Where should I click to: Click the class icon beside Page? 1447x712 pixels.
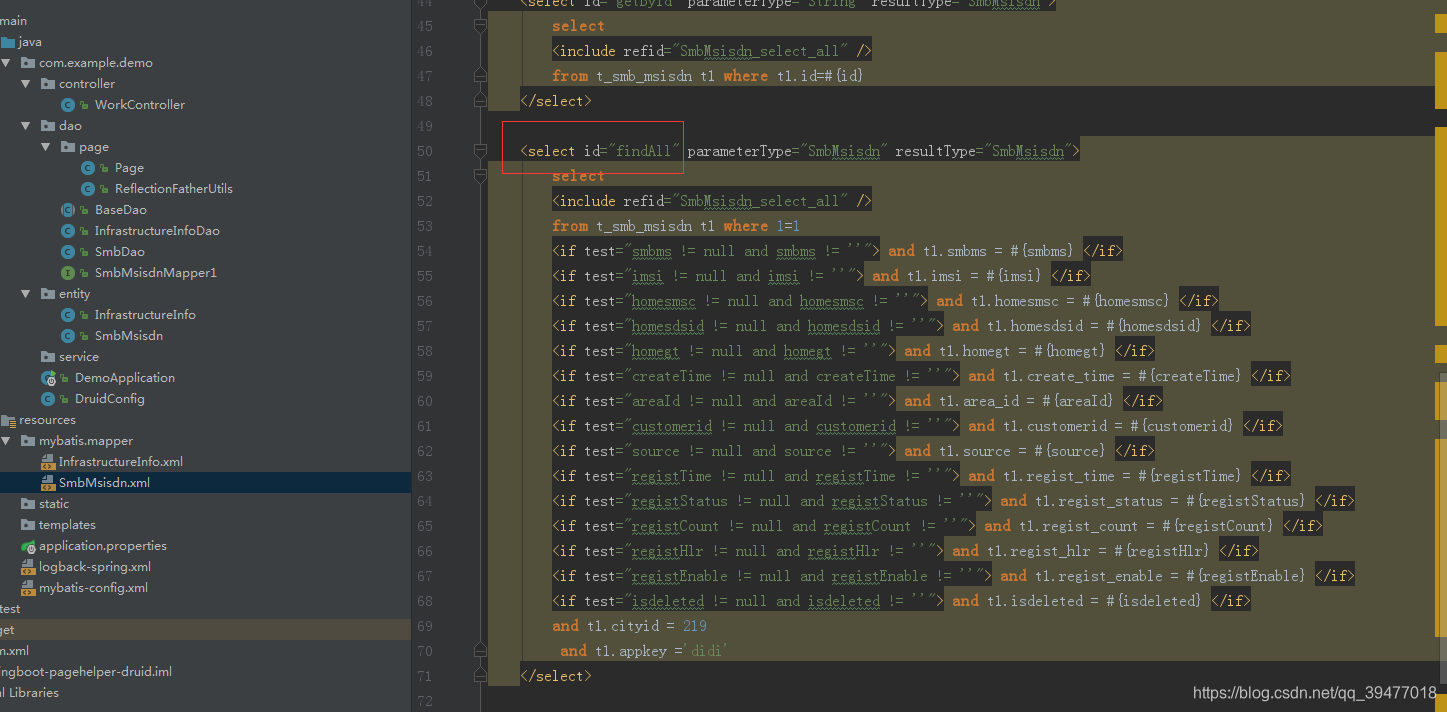88,168
